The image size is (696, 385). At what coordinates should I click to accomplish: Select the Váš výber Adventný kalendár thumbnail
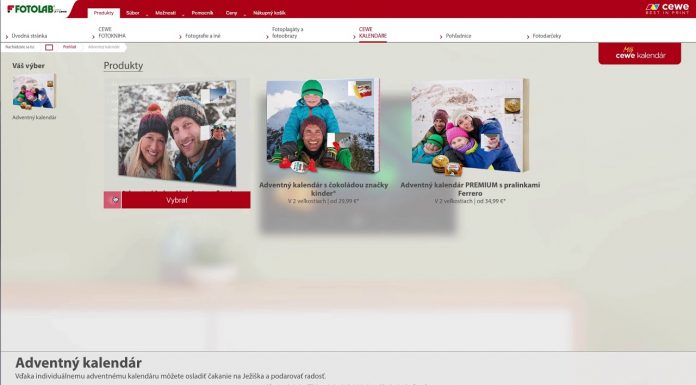(x=34, y=91)
